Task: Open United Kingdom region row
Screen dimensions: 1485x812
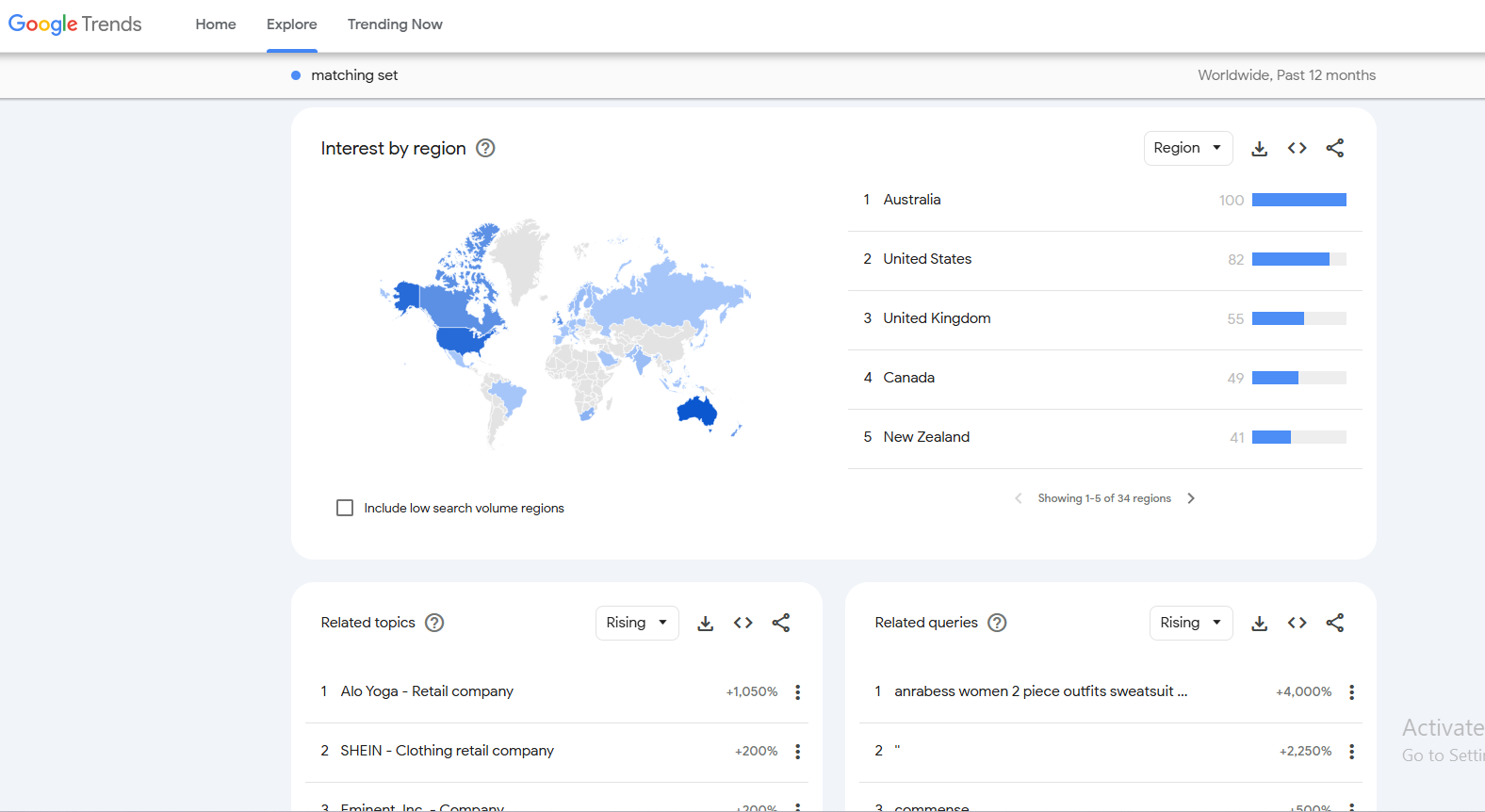Action: (x=1104, y=319)
